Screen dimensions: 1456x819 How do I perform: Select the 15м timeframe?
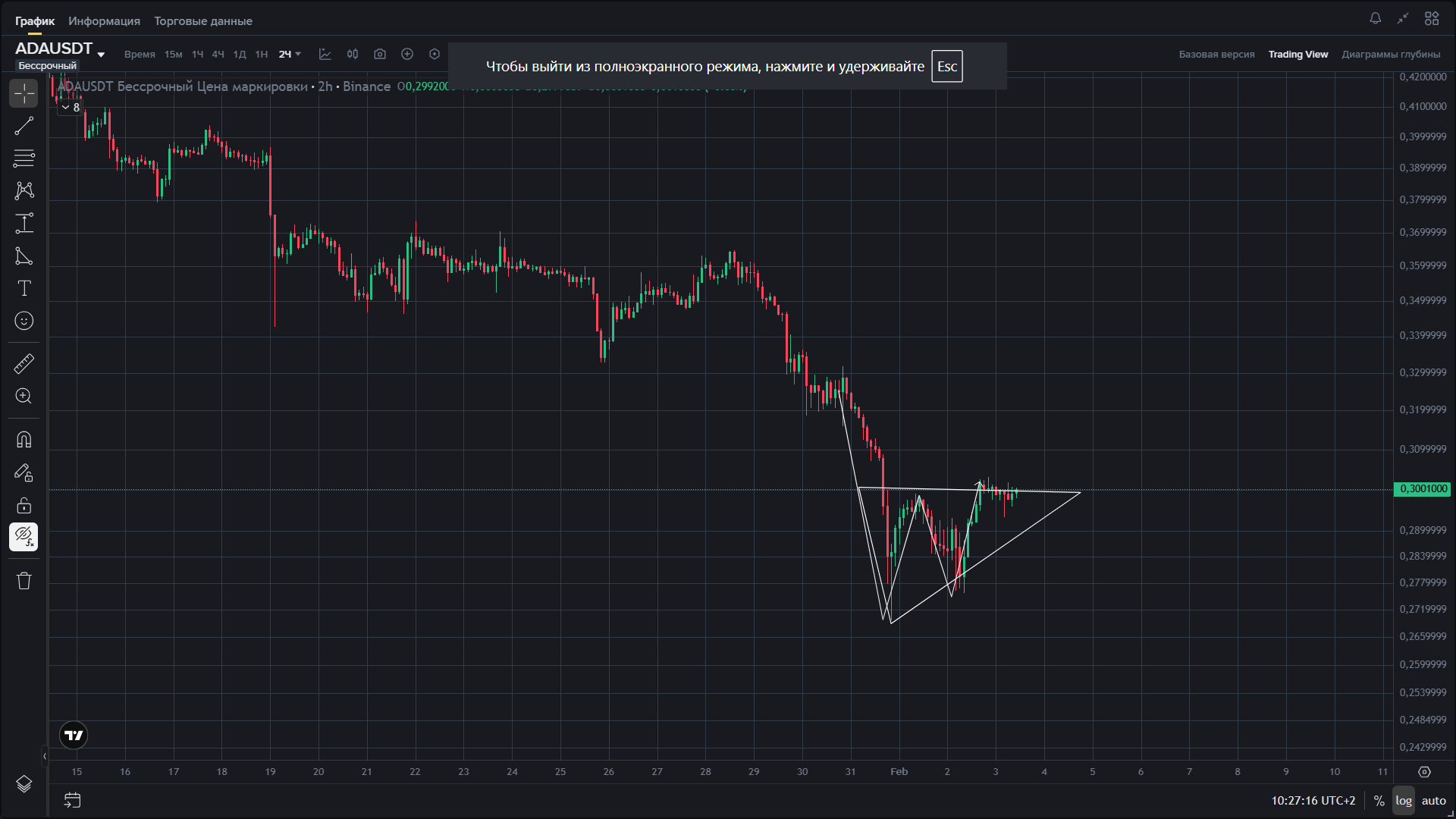pyautogui.click(x=173, y=54)
